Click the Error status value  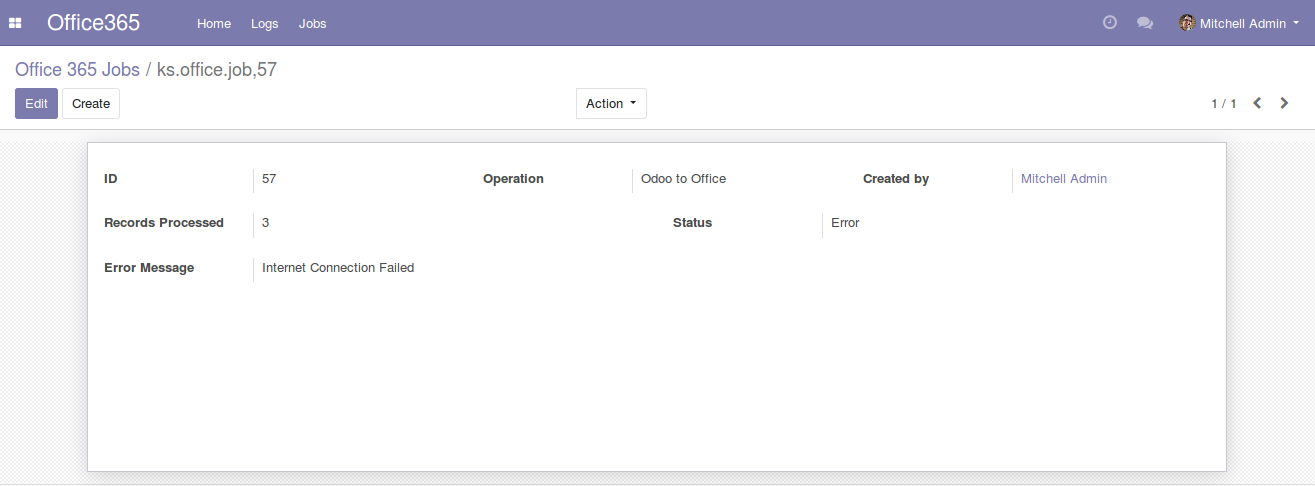pyautogui.click(x=845, y=223)
